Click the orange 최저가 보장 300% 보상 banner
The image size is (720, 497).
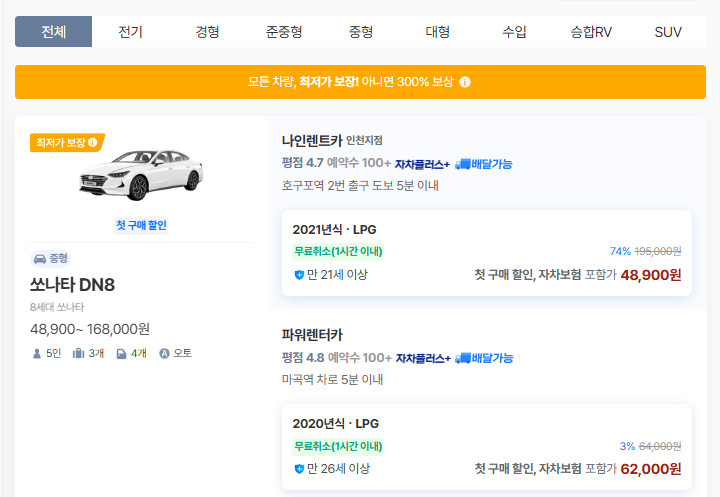360,82
